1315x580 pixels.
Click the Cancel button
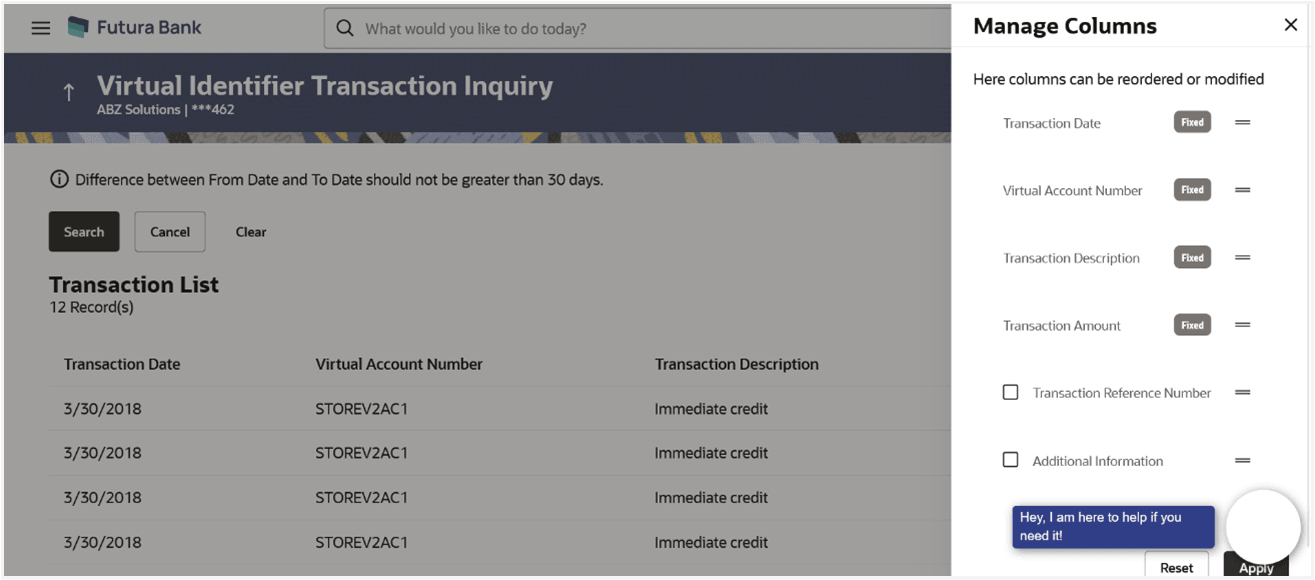point(170,231)
